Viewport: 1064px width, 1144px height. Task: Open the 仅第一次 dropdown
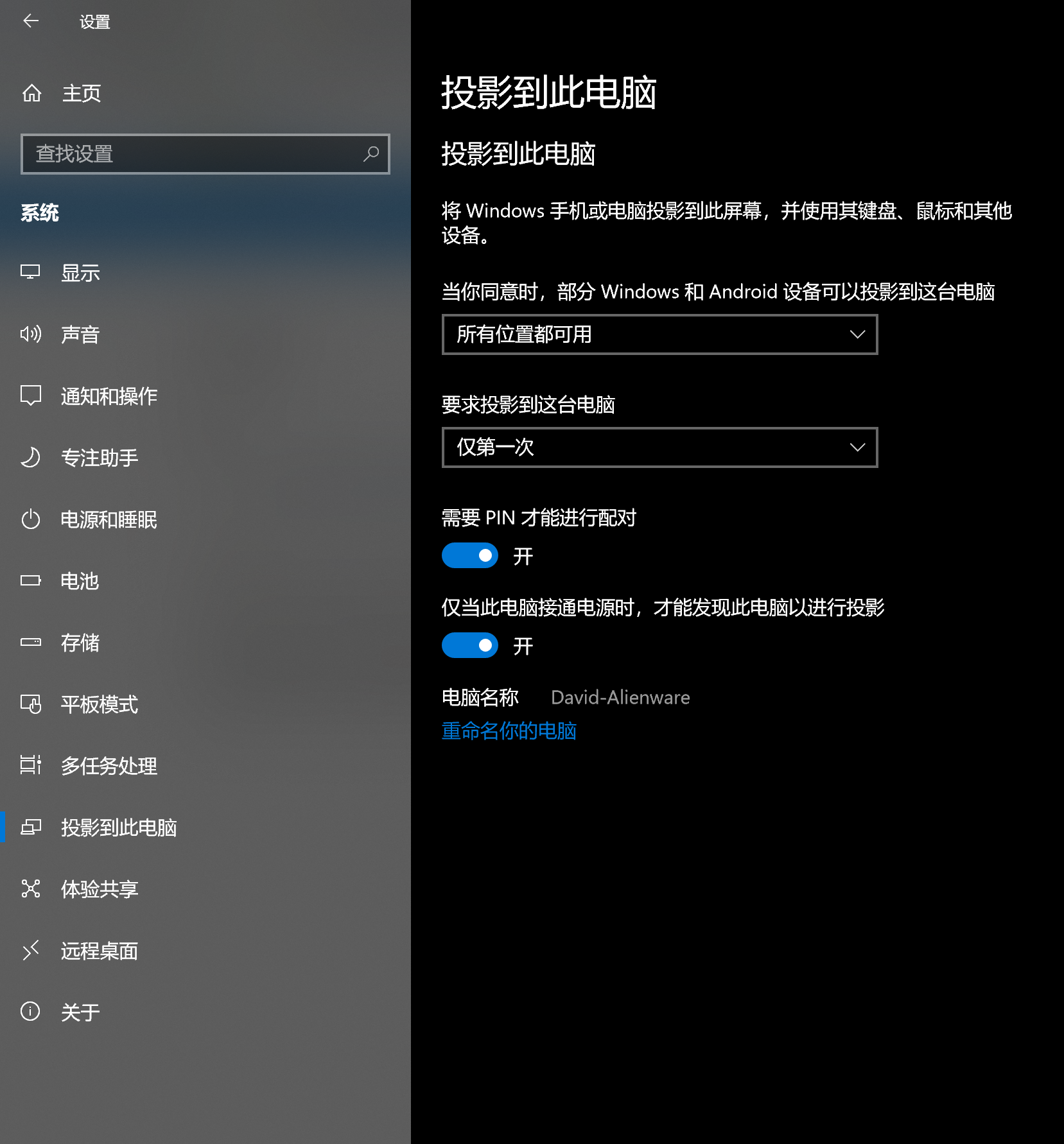[659, 447]
